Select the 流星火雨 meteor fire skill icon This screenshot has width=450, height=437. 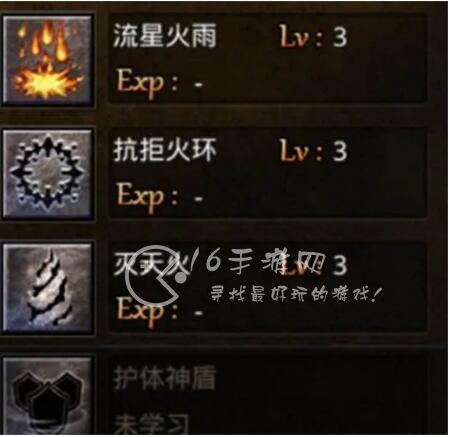coord(47,59)
